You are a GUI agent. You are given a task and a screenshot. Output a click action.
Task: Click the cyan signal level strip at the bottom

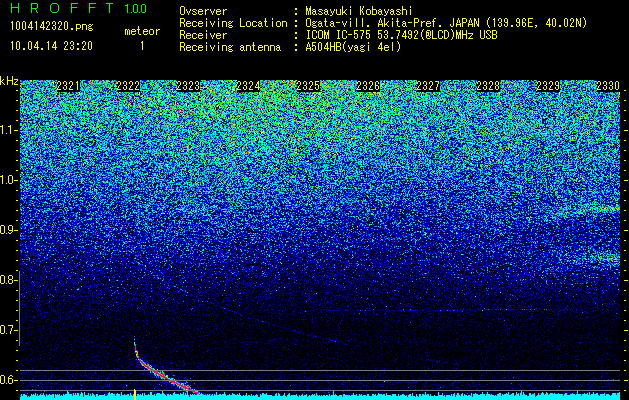(320, 396)
